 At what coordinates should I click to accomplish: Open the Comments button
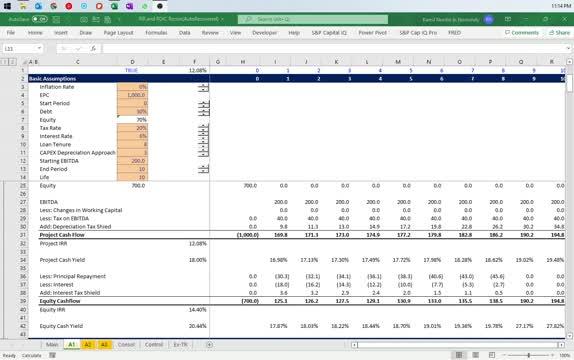[521, 33]
